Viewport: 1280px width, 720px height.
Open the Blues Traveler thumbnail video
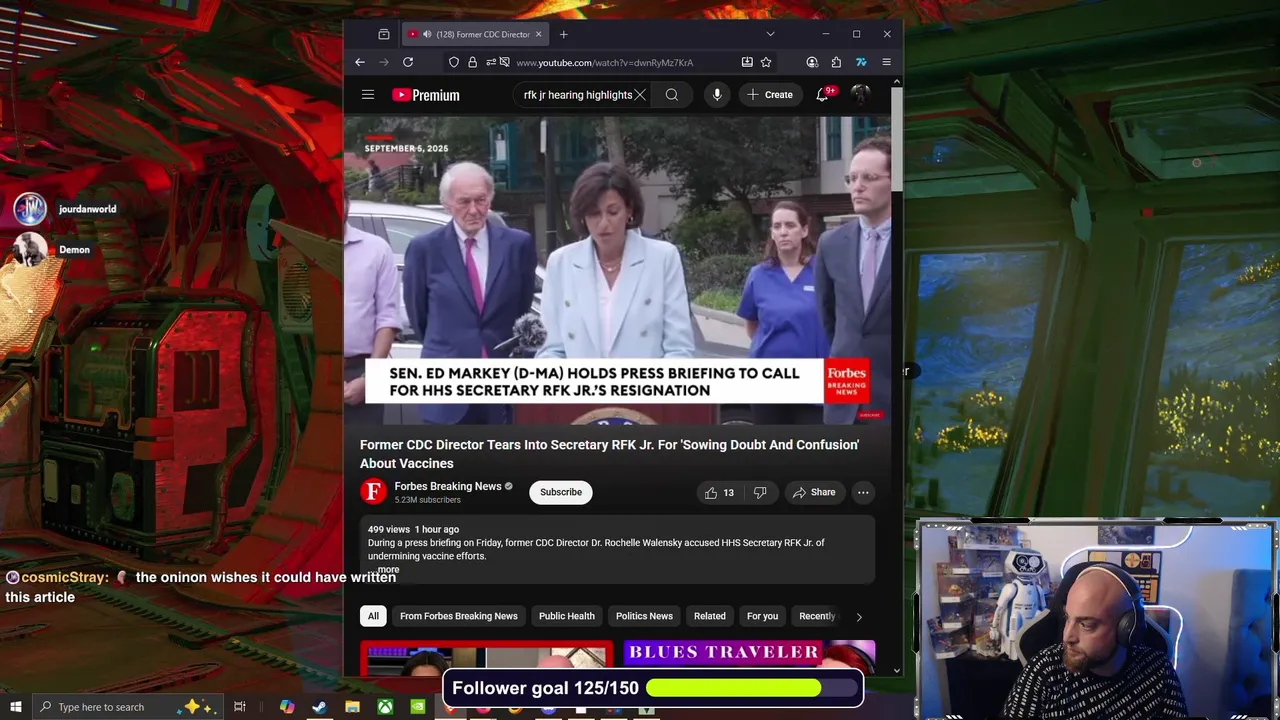749,658
